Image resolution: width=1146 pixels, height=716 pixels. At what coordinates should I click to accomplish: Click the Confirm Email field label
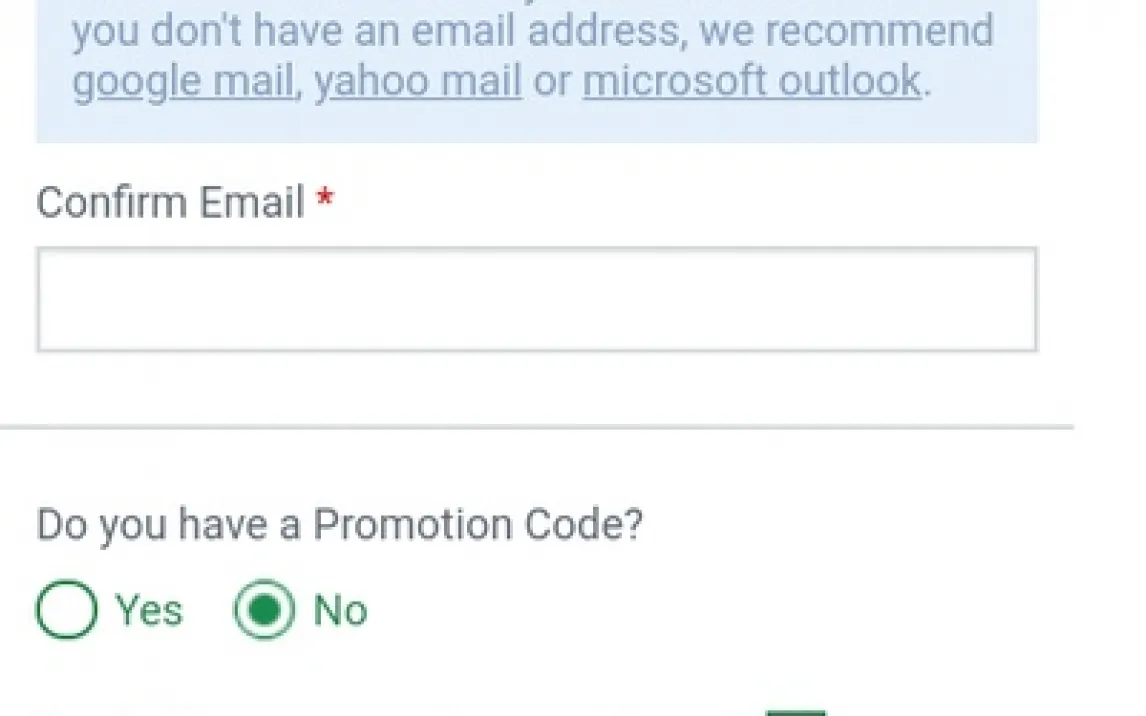click(170, 203)
